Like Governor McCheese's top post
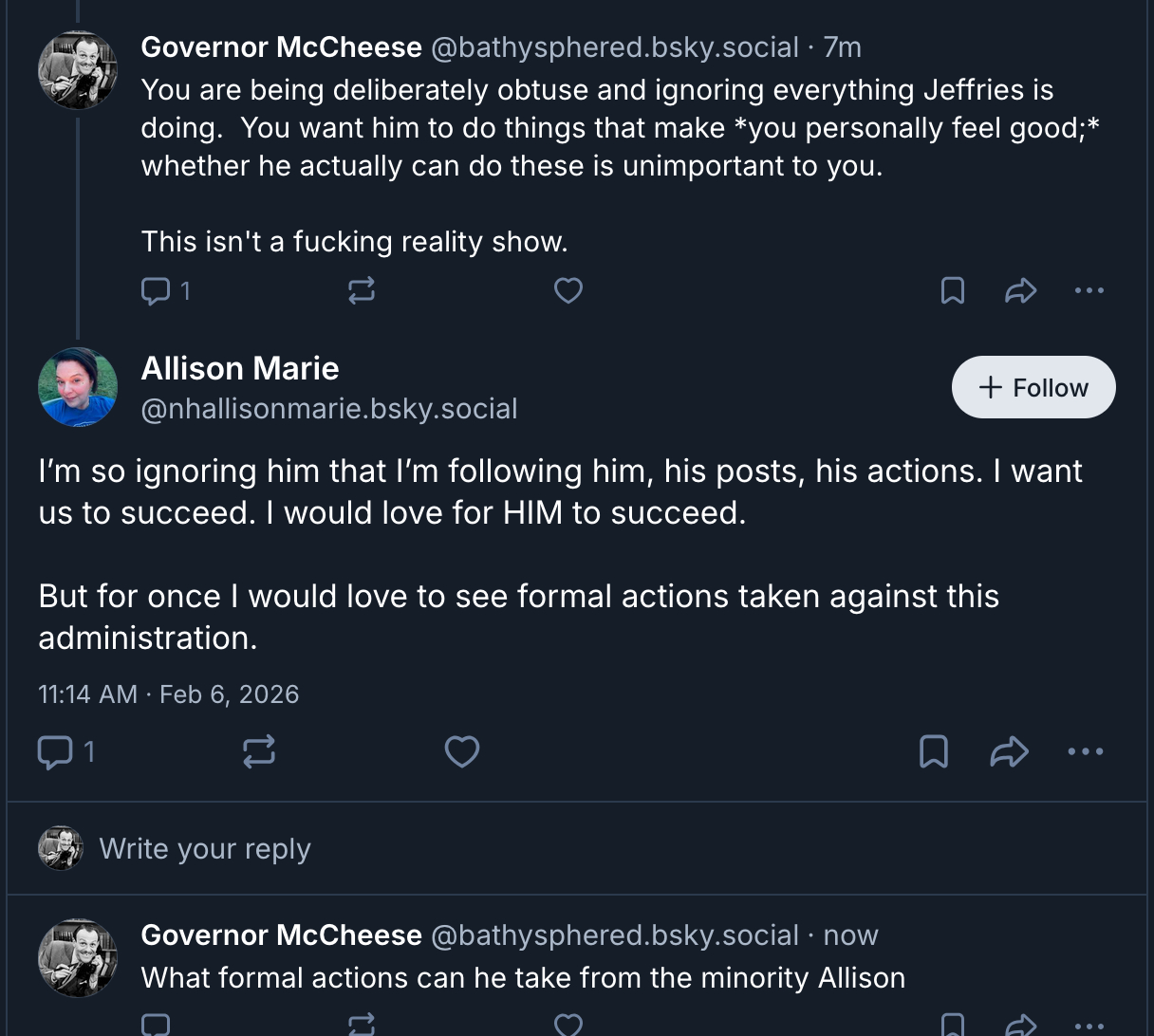This screenshot has height=1036, width=1154. (568, 290)
